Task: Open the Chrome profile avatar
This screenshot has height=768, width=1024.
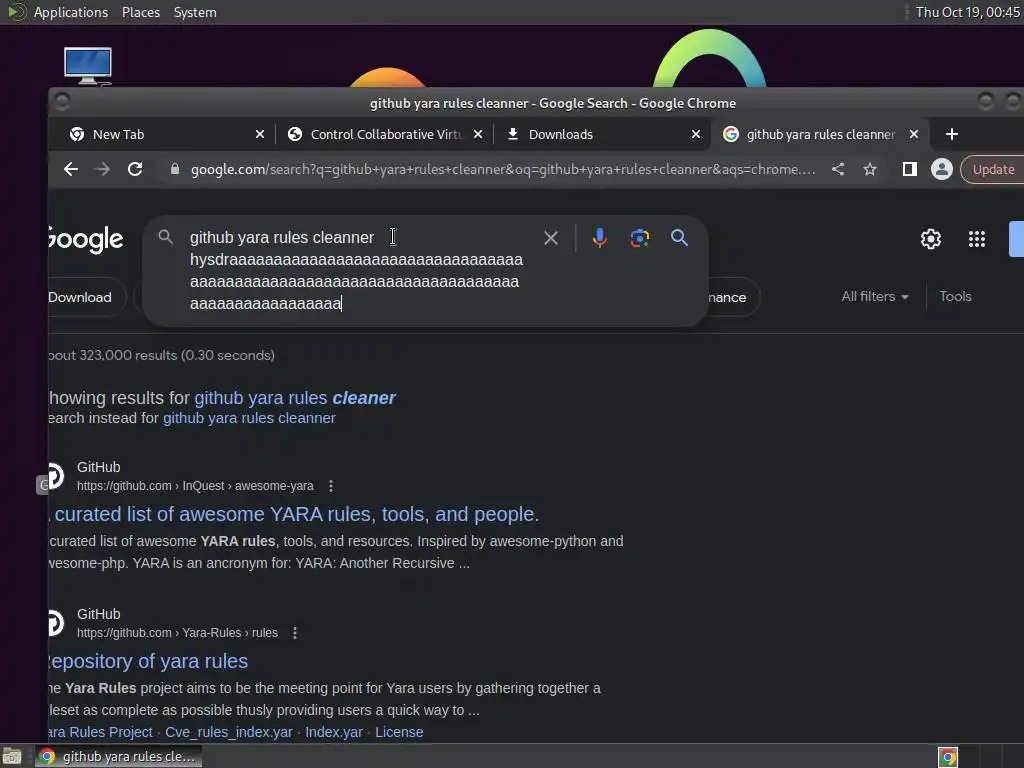Action: [x=942, y=170]
